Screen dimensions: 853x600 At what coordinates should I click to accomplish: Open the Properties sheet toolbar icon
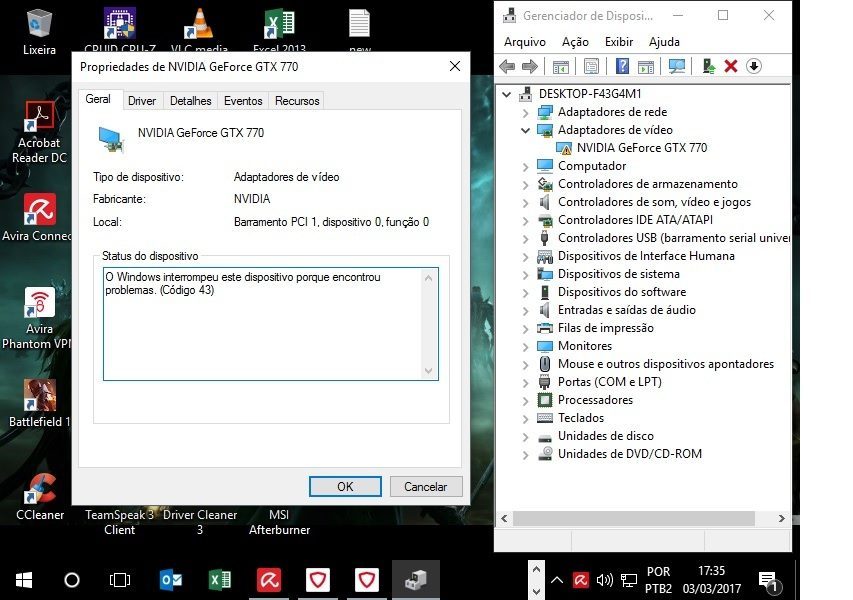tap(591, 66)
